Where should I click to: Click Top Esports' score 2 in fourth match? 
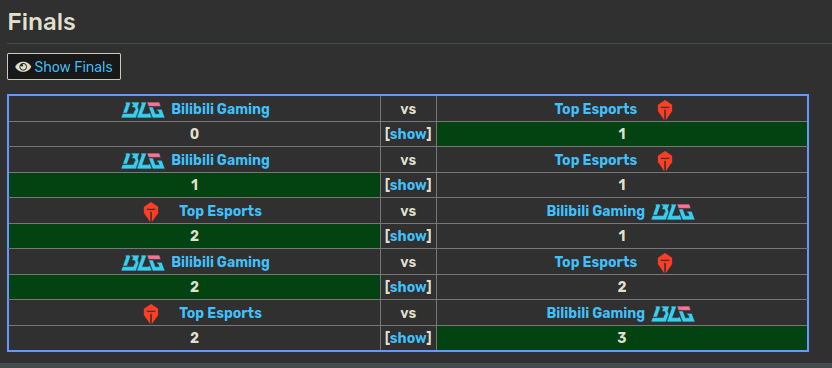pyautogui.click(x=622, y=287)
